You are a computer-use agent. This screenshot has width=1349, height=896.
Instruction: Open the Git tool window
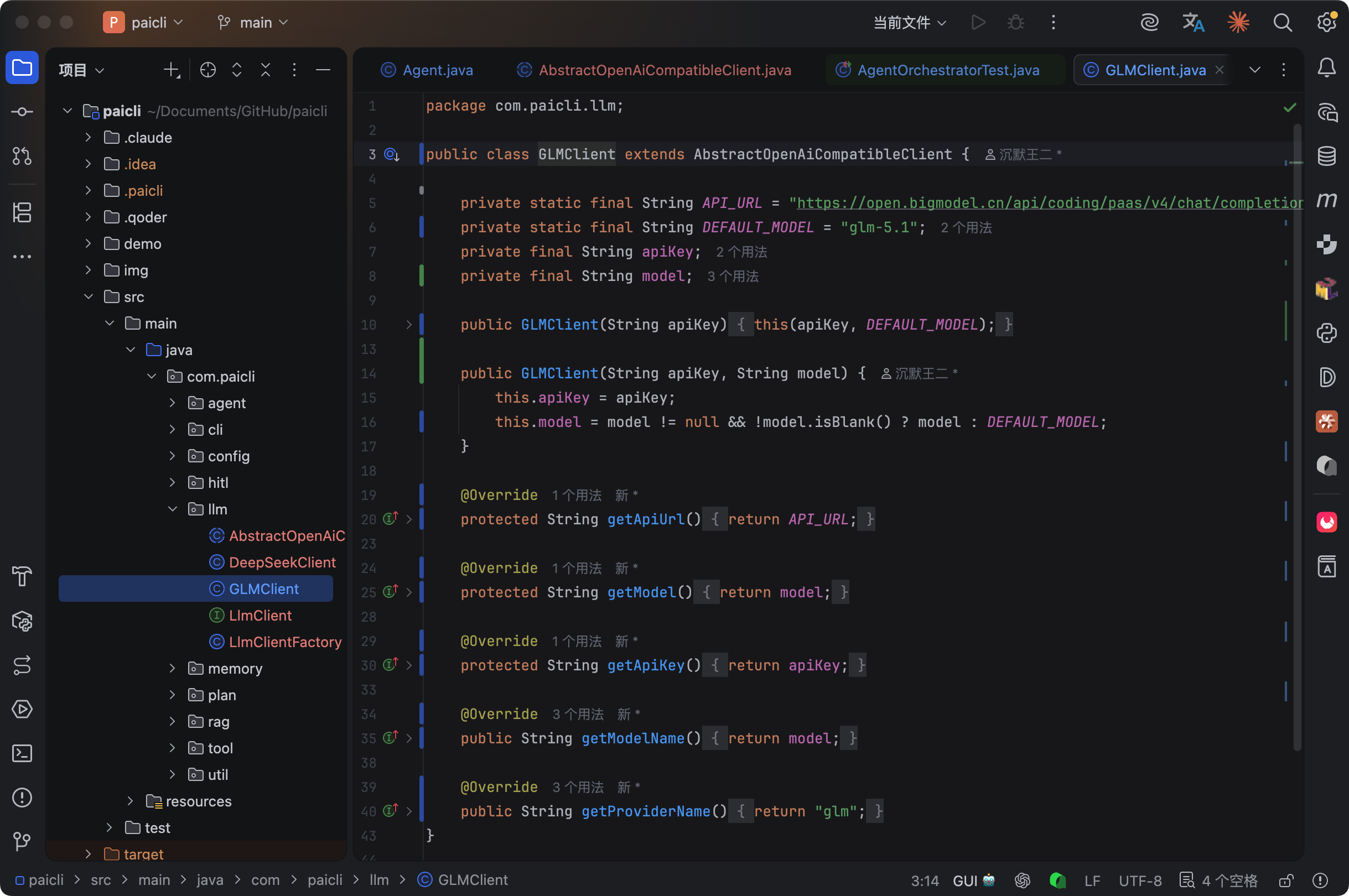22,841
